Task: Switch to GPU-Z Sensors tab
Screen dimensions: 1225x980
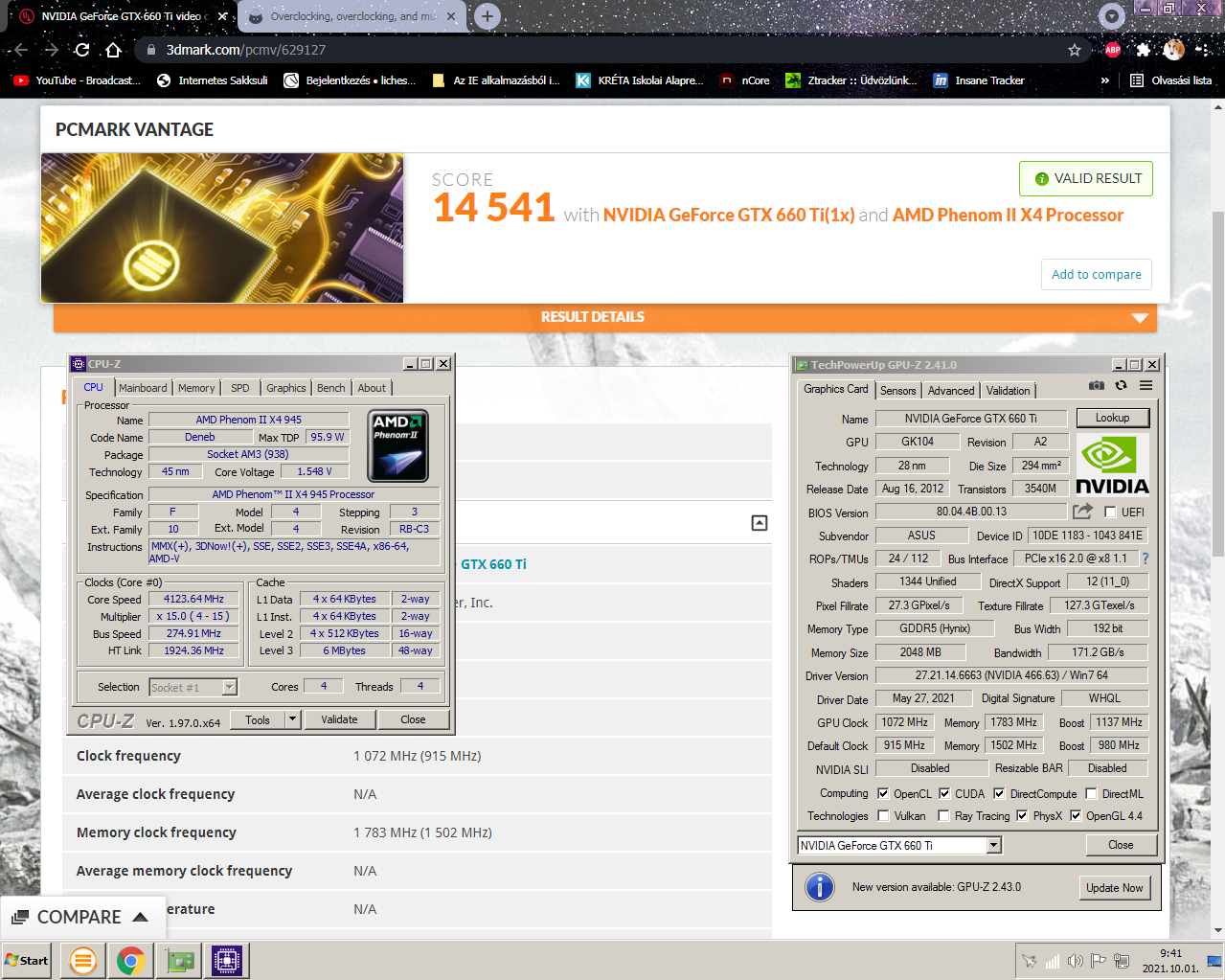Action: 898,391
